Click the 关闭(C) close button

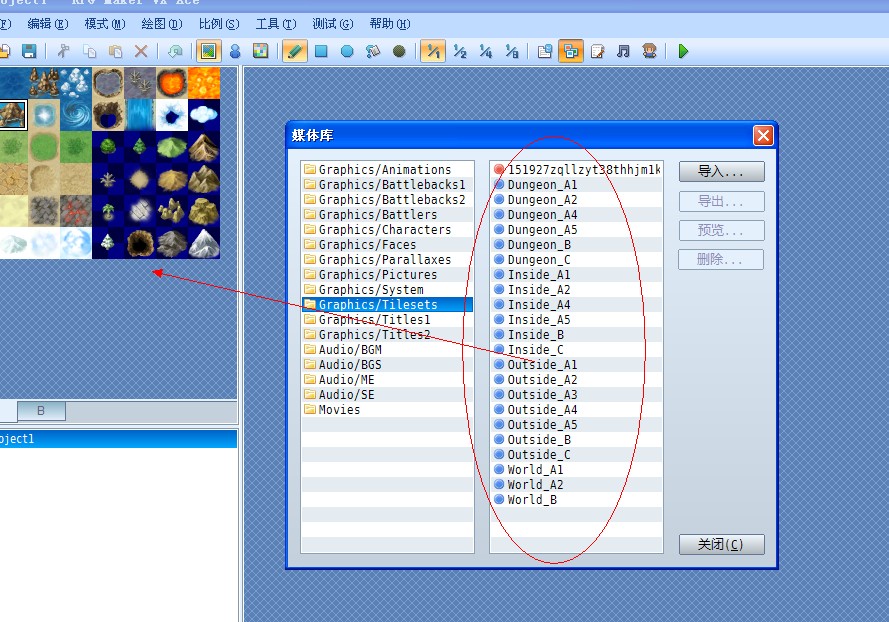pos(721,544)
